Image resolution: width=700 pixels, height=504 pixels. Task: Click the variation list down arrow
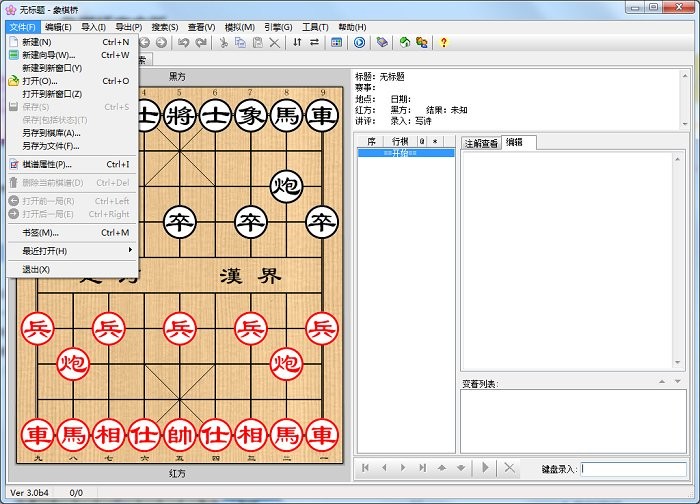677,382
